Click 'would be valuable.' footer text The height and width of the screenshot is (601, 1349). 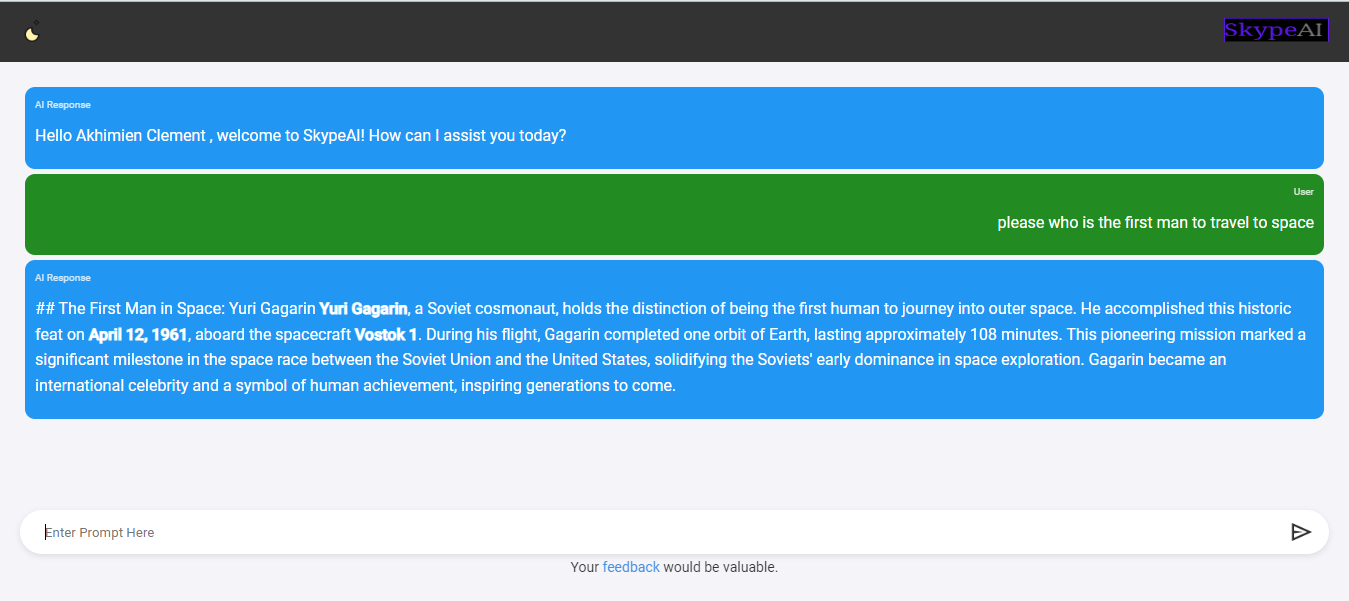(x=720, y=567)
